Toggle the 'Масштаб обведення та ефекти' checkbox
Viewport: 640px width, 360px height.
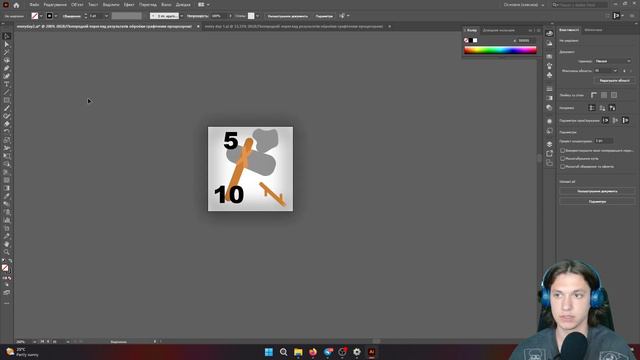[562, 167]
